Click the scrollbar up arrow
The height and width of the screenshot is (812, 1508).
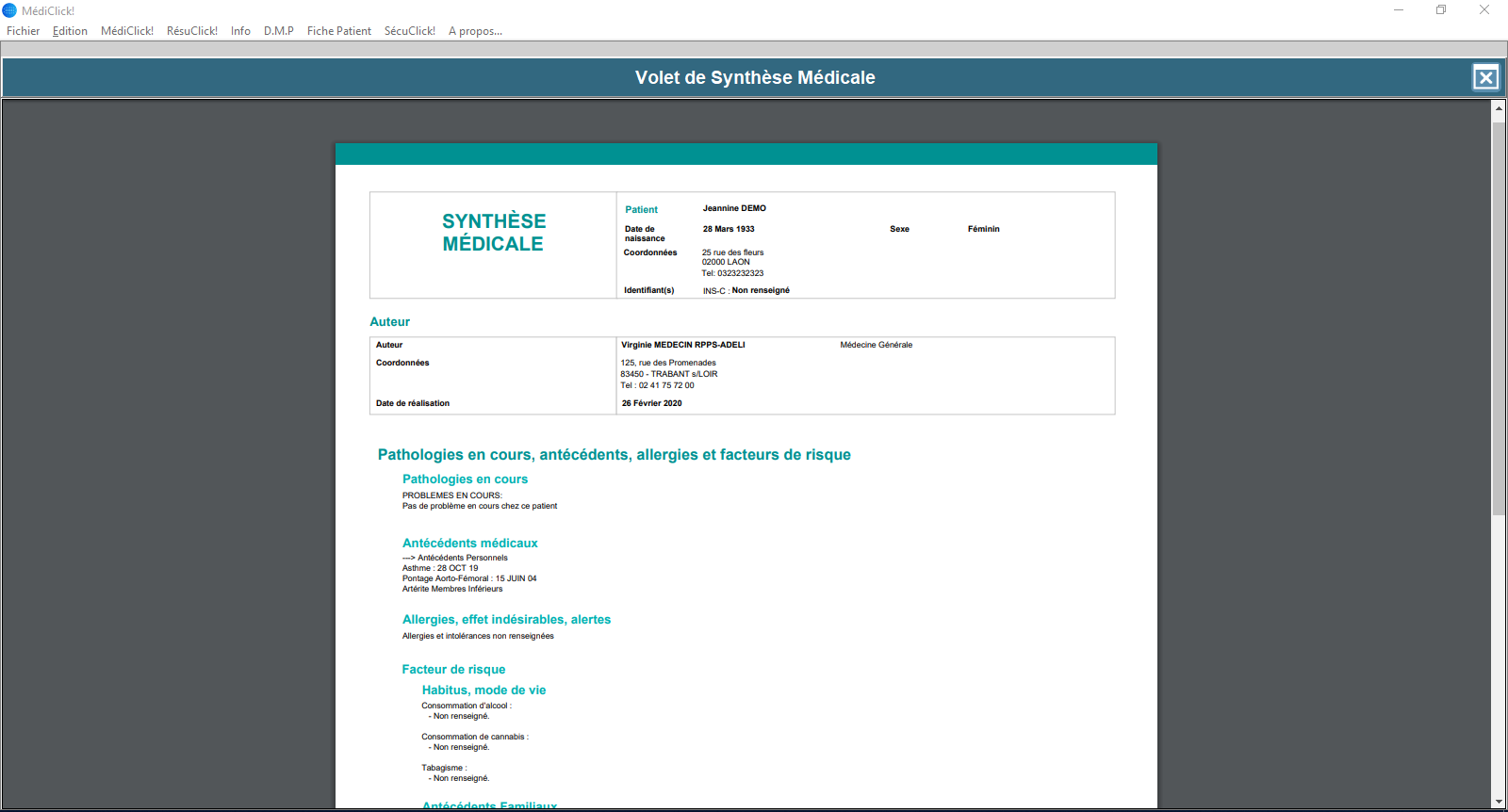[x=1499, y=108]
